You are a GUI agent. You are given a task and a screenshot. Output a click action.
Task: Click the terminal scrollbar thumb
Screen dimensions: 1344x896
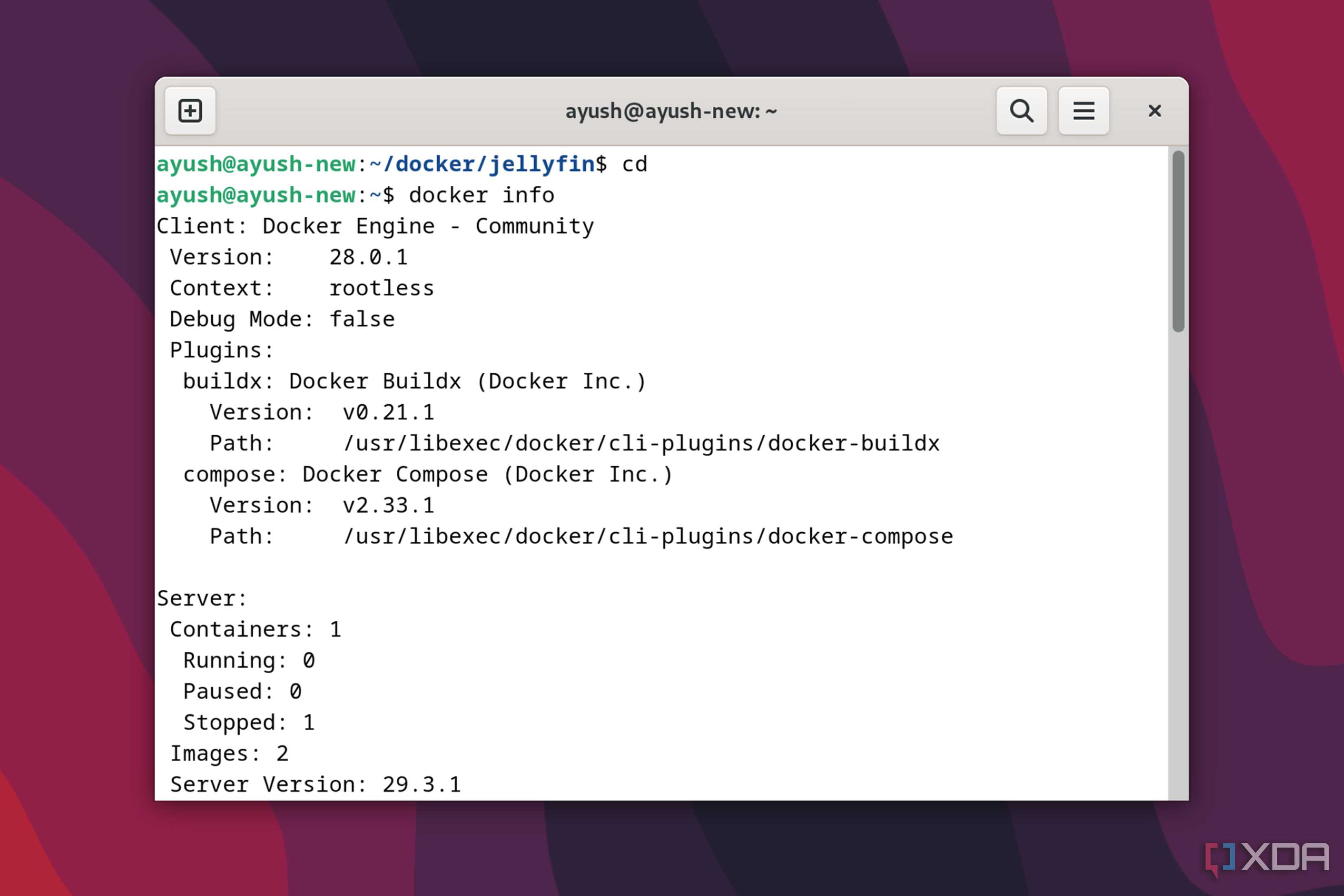[1178, 241]
